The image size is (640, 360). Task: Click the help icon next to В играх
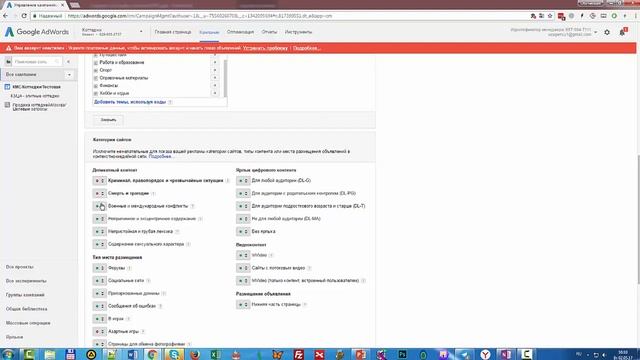point(128,319)
